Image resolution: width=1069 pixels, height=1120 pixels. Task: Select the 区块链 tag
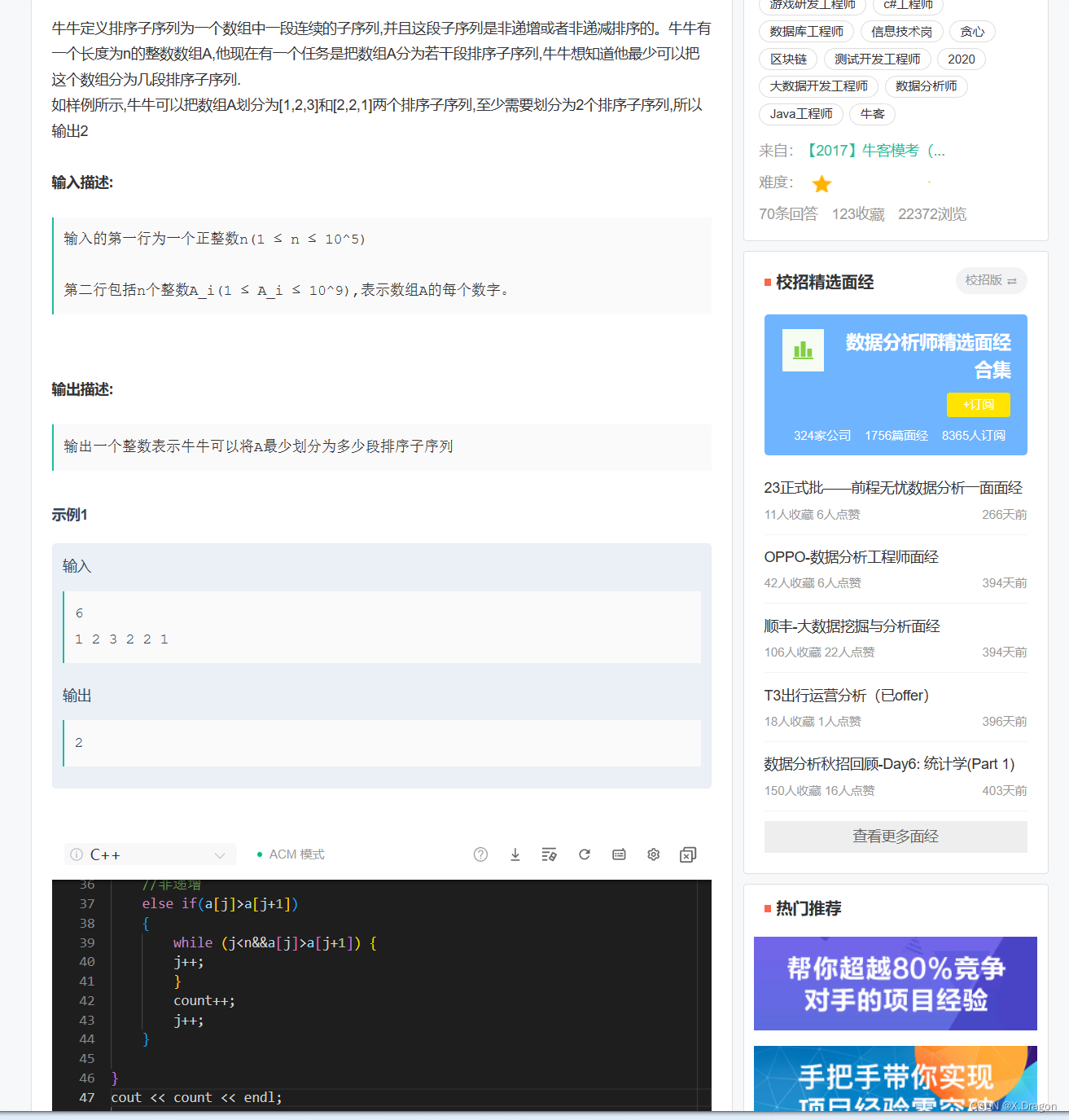click(x=788, y=59)
